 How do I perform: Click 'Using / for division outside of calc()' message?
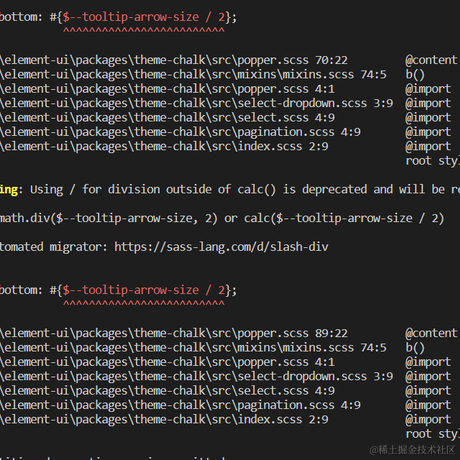click(153, 190)
